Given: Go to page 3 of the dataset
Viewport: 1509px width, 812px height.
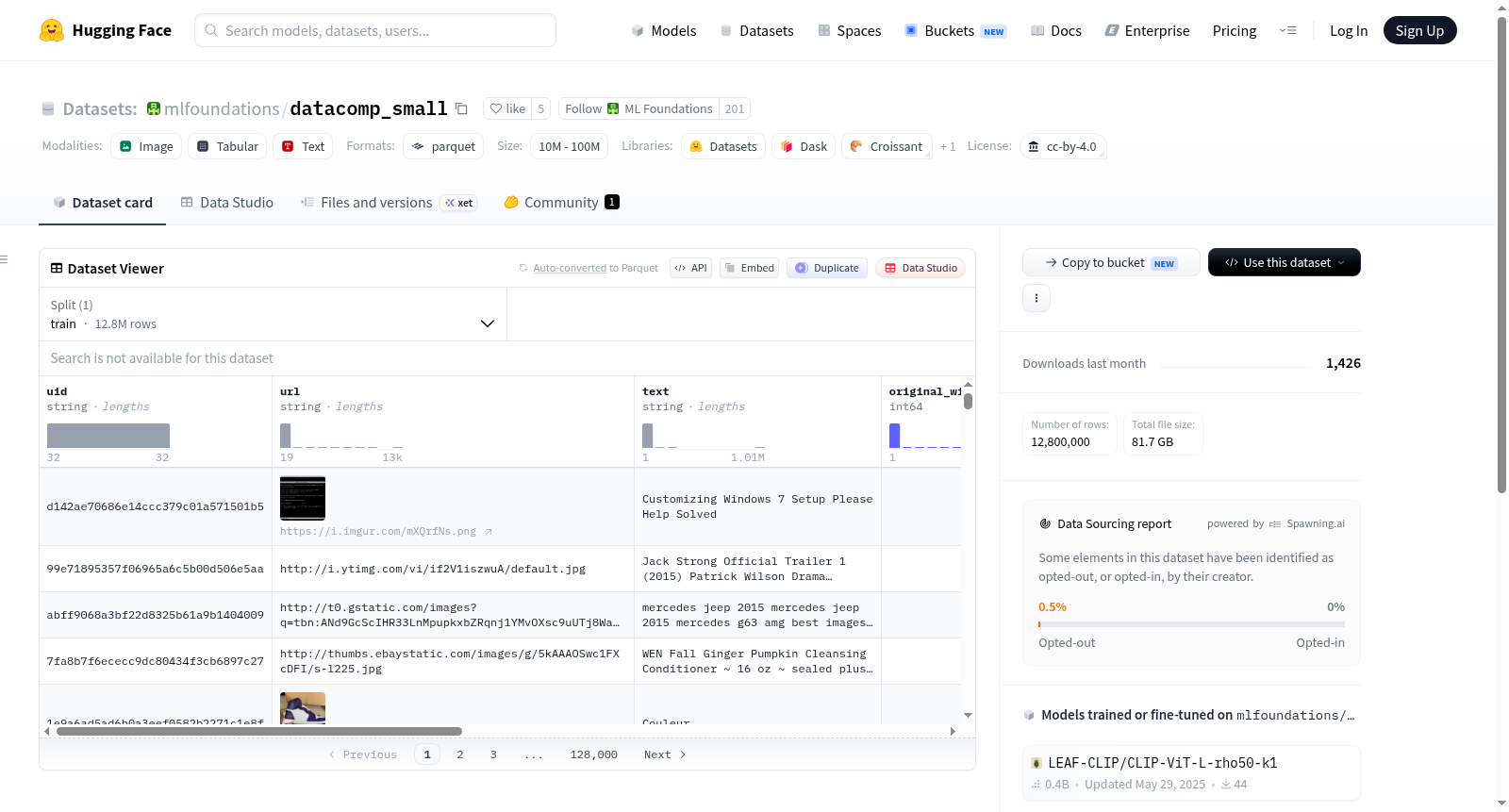Looking at the screenshot, I should click(x=493, y=754).
